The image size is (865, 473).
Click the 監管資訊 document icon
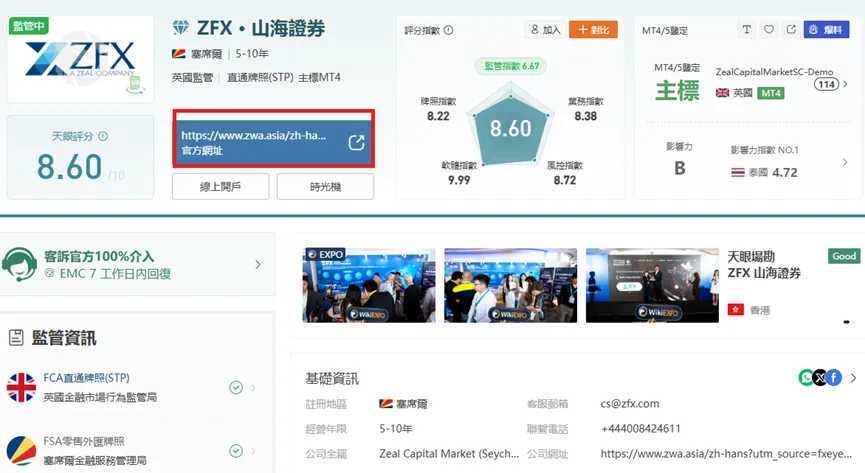pos(16,338)
